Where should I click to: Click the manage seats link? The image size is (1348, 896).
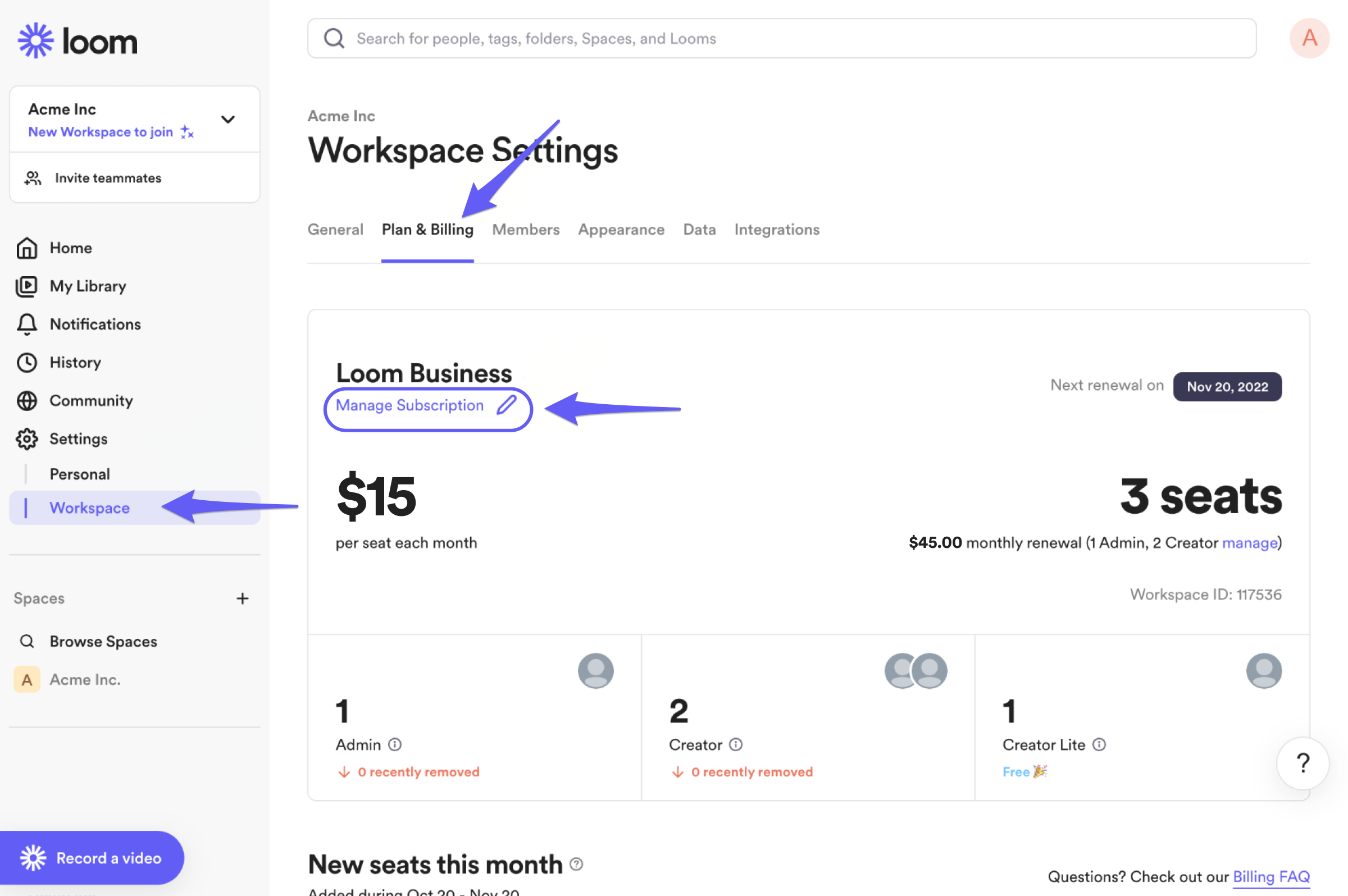1250,542
